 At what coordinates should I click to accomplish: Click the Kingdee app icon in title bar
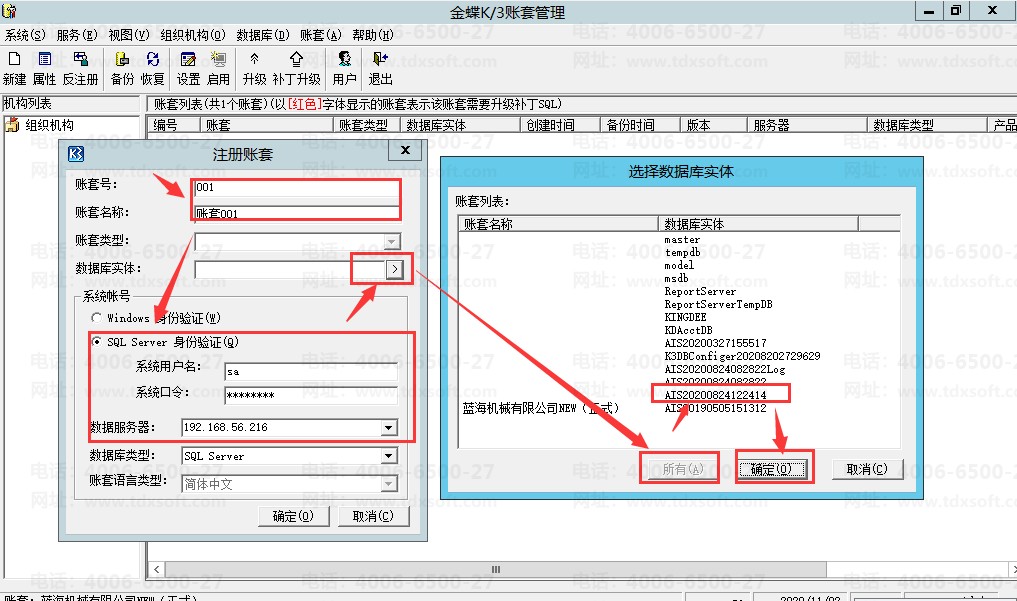click(9, 11)
